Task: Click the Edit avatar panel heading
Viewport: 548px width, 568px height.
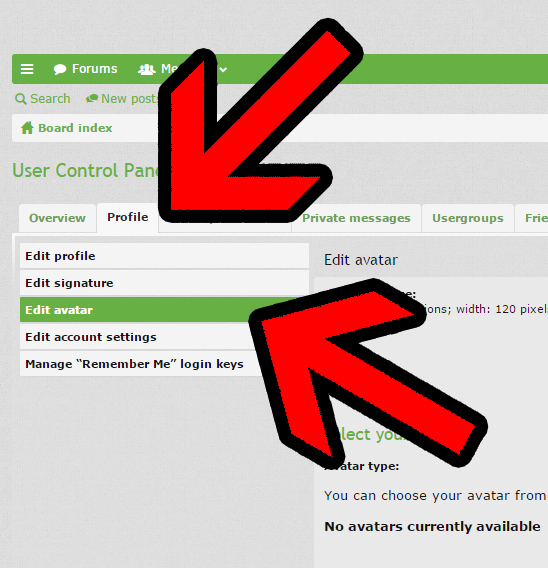Action: click(361, 260)
